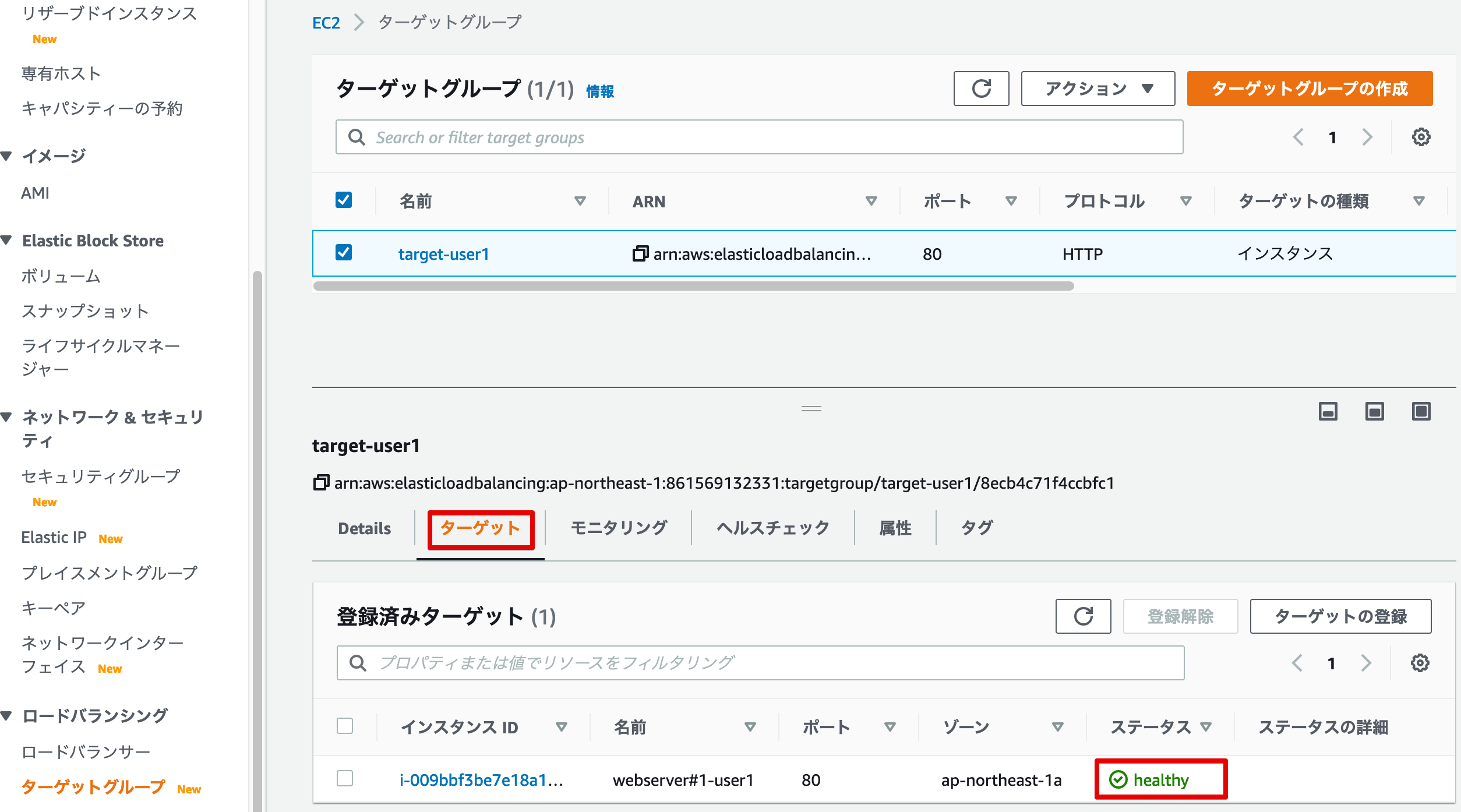This screenshot has width=1461, height=812.
Task: Open the モニタリング tab
Action: [x=619, y=528]
